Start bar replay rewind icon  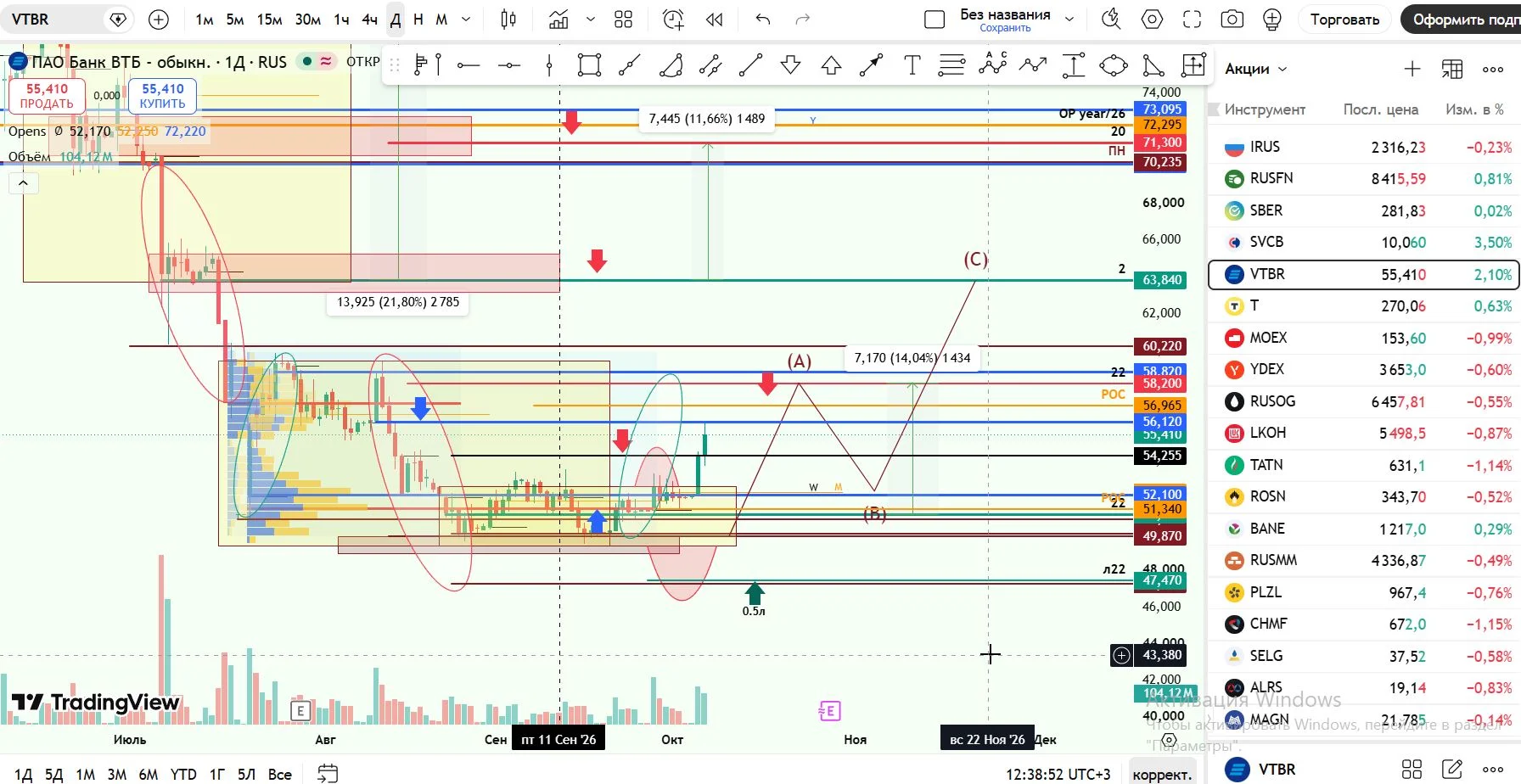[x=715, y=19]
